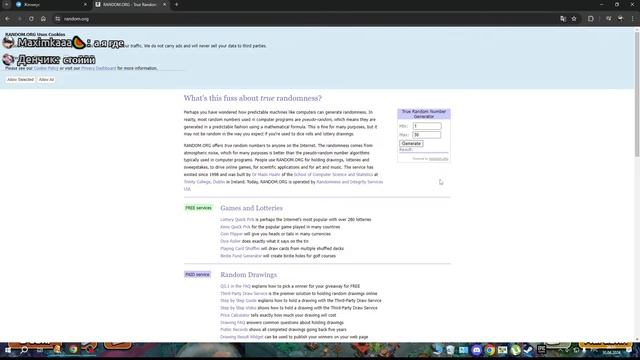640x360 pixels.
Task: Open School of Computer Science and Statistics link
Action: (x=333, y=175)
